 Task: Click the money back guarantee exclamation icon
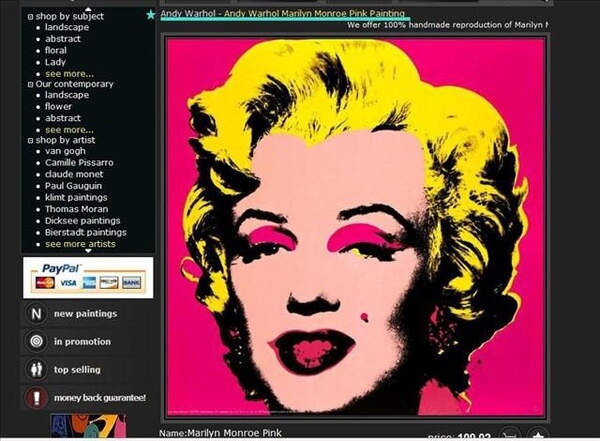(x=36, y=398)
